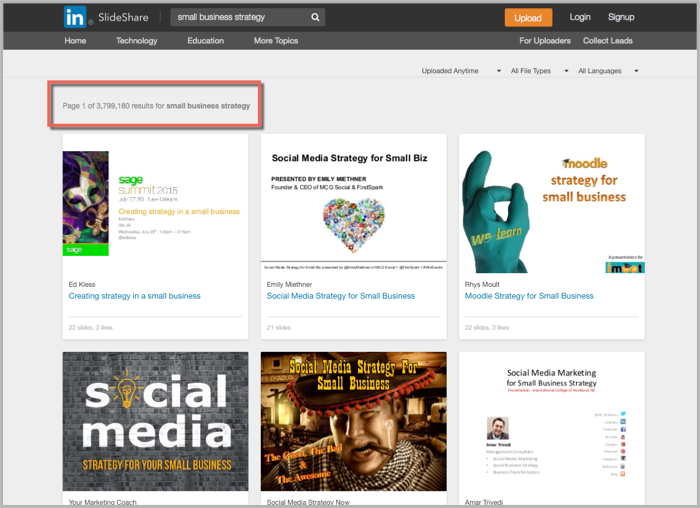This screenshot has height=508, width=700.
Task: Open the For Uploaders menu item
Action: (x=545, y=41)
